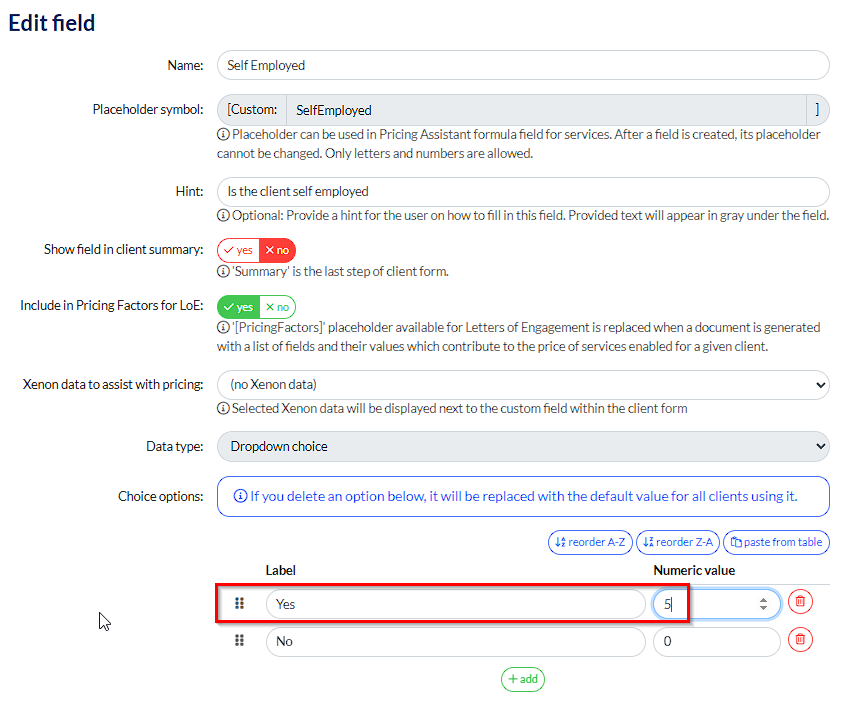The width and height of the screenshot is (841, 708).
Task: Click info icon beside 'Summary' description
Action: [x=223, y=271]
